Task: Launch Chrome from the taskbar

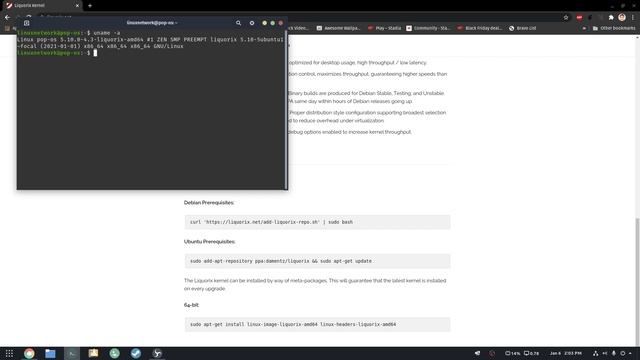Action: click(x=29, y=353)
